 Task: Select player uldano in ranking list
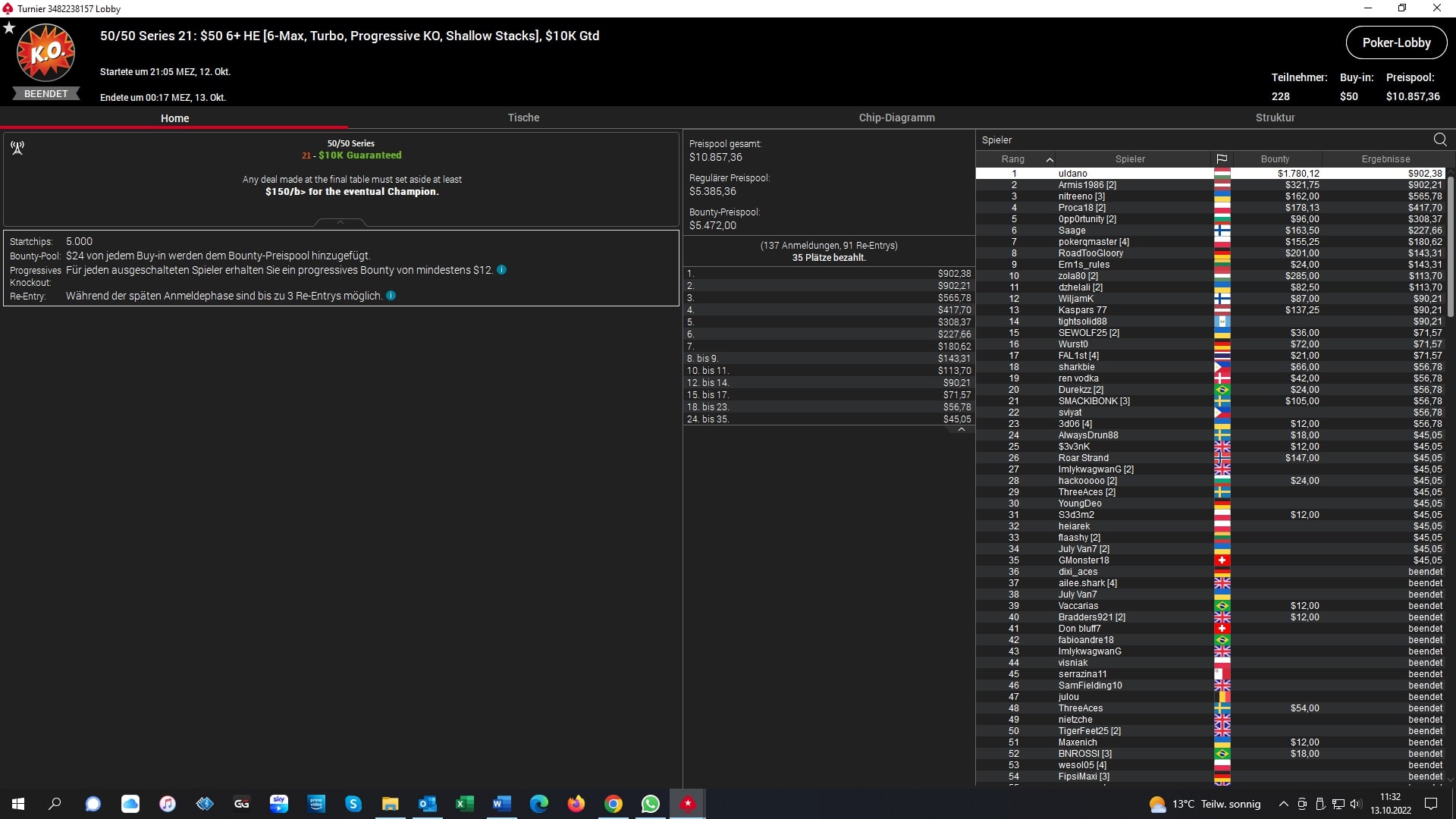1072,174
